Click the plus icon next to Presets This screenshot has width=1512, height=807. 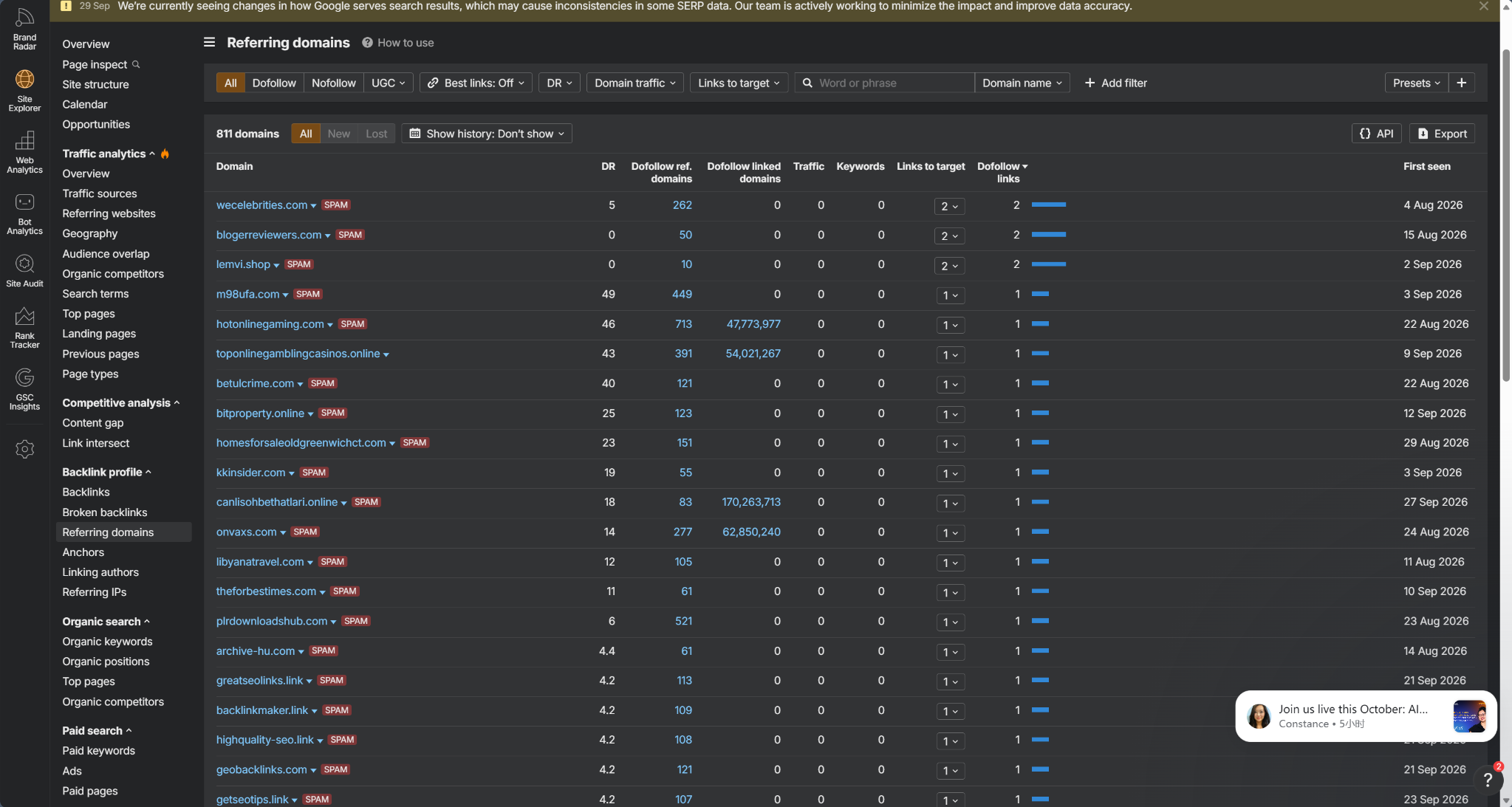[x=1461, y=83]
